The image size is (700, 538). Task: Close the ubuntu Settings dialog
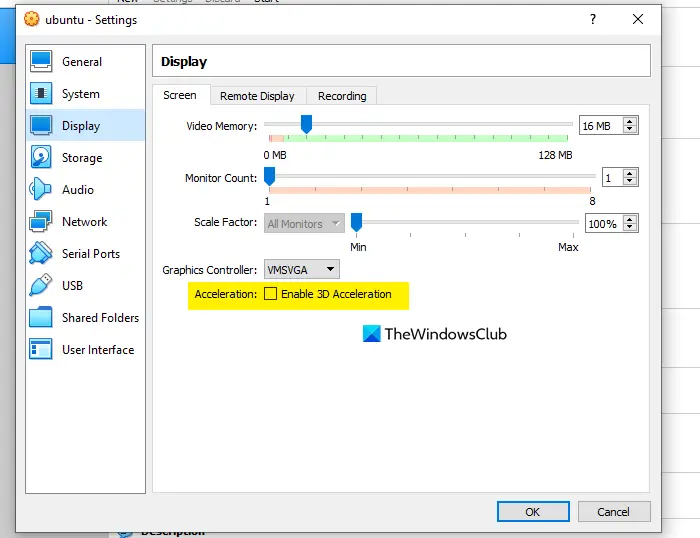[x=638, y=19]
